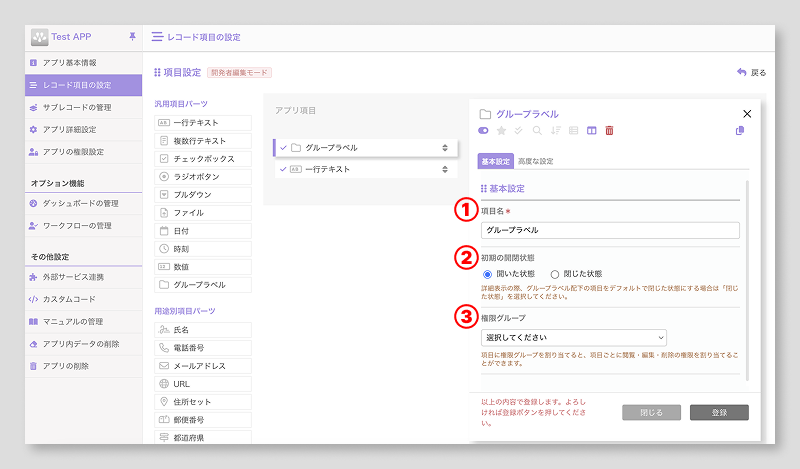
Task: Click the magnifier search icon in the panel toolbar
Action: [537, 131]
